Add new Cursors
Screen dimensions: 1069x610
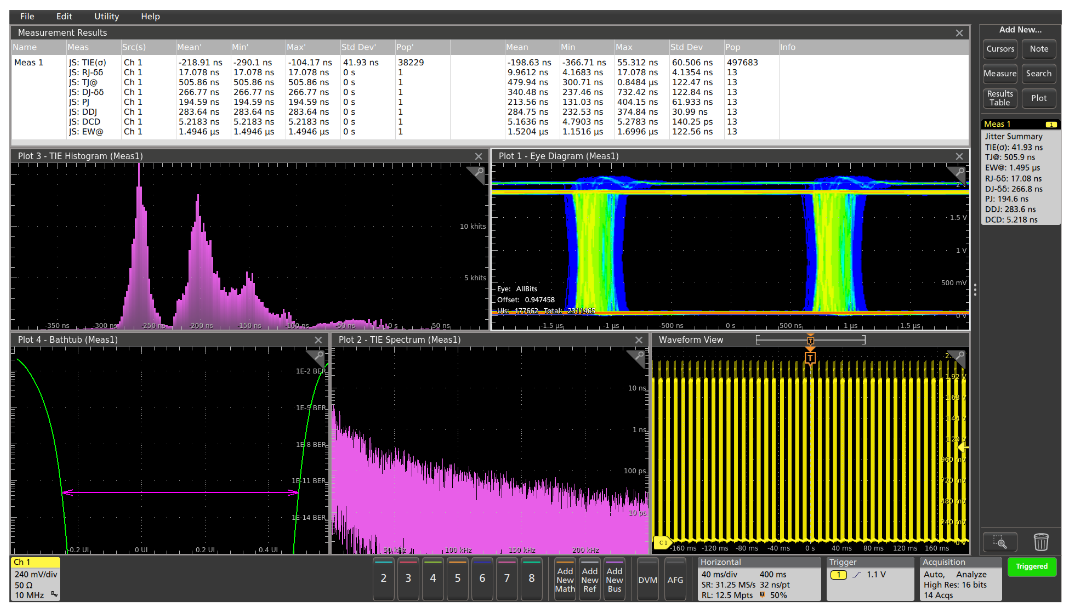pos(1000,48)
